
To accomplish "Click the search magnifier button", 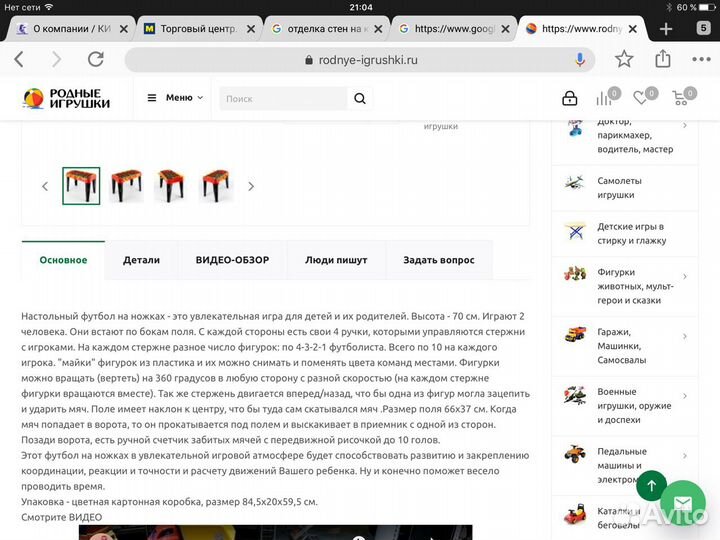I will pos(360,98).
